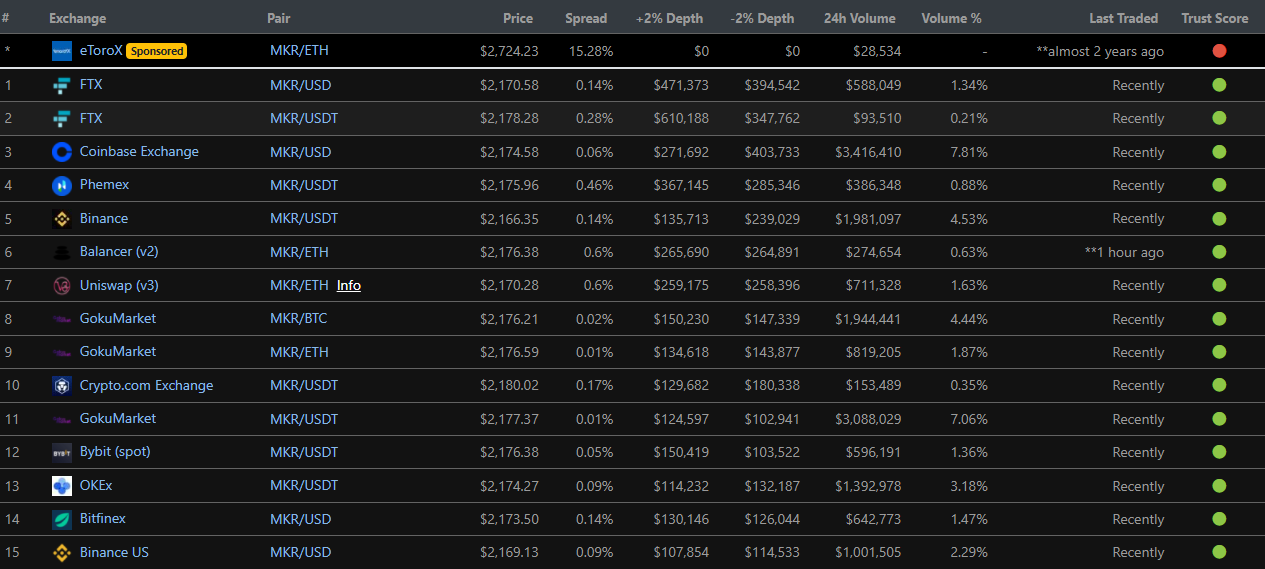The width and height of the screenshot is (1265, 569).
Task: Click the red trust score dot for eToroX
Action: pyautogui.click(x=1219, y=51)
